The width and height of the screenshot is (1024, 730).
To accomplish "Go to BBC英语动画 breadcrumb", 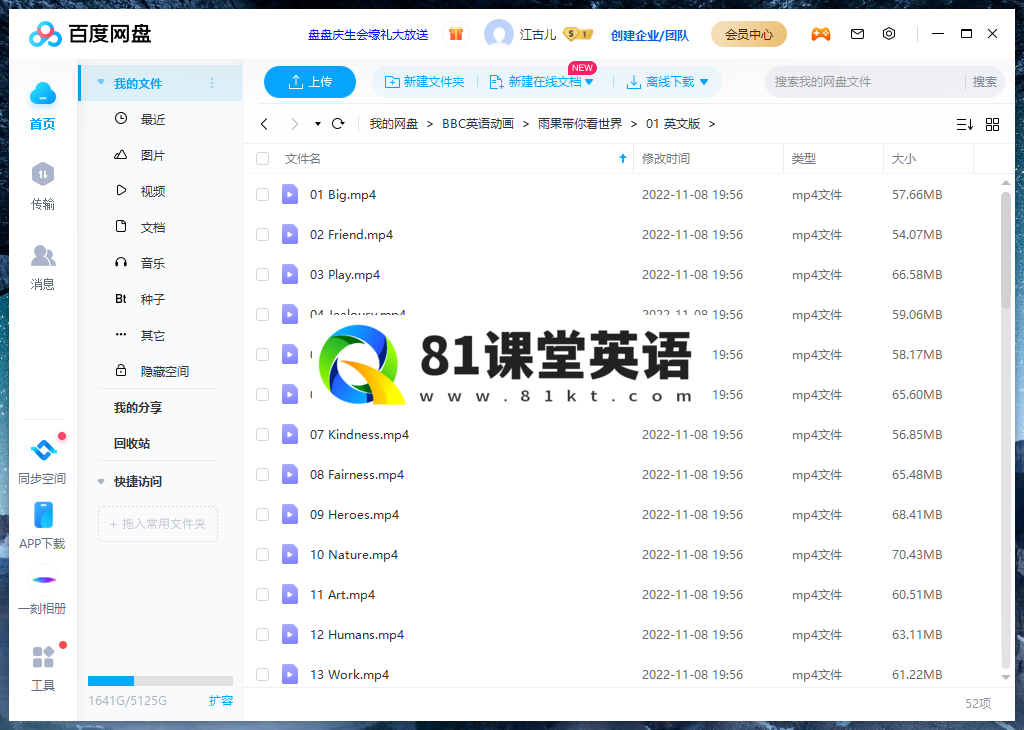I will 477,124.
